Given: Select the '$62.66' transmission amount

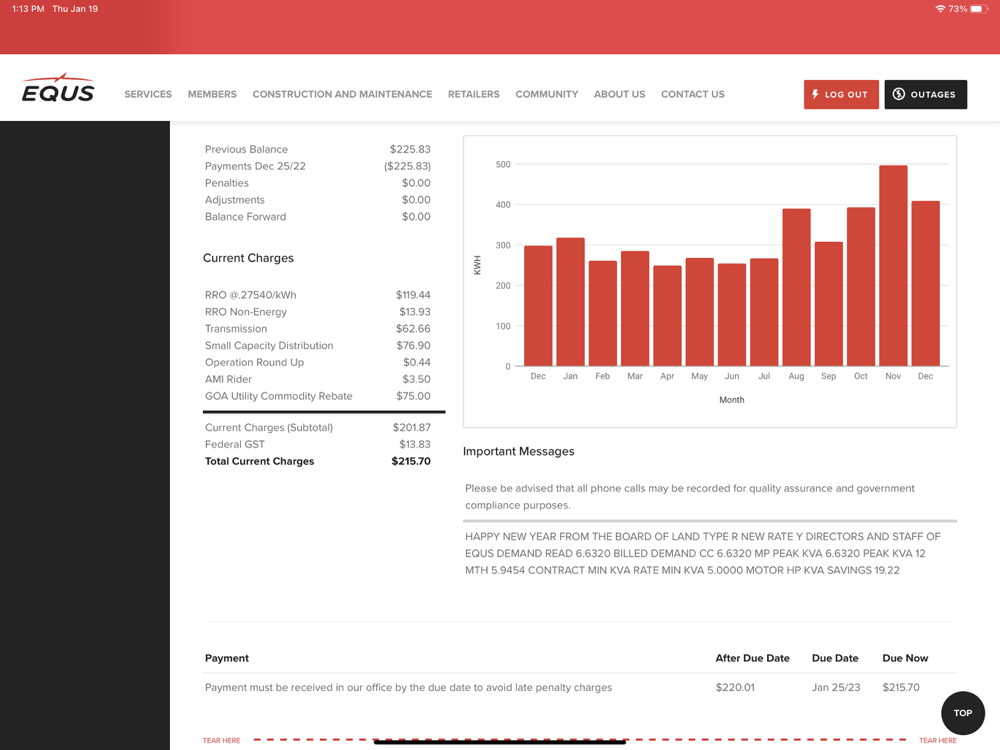Looking at the screenshot, I should point(413,328).
